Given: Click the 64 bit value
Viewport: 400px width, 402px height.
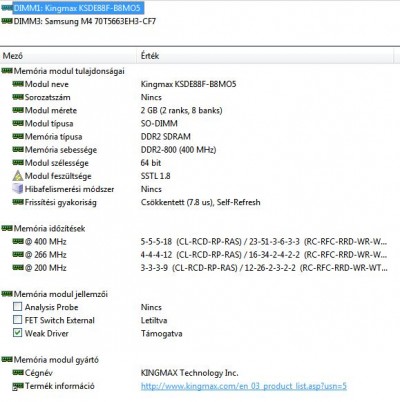Looking at the screenshot, I should click(151, 163).
